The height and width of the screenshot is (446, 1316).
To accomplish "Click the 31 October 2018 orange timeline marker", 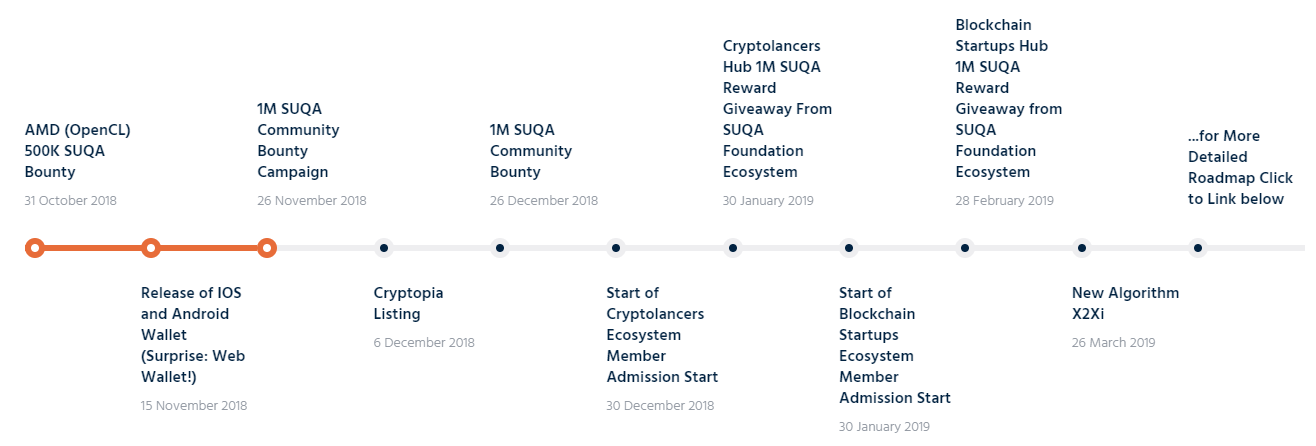I will 34,248.
